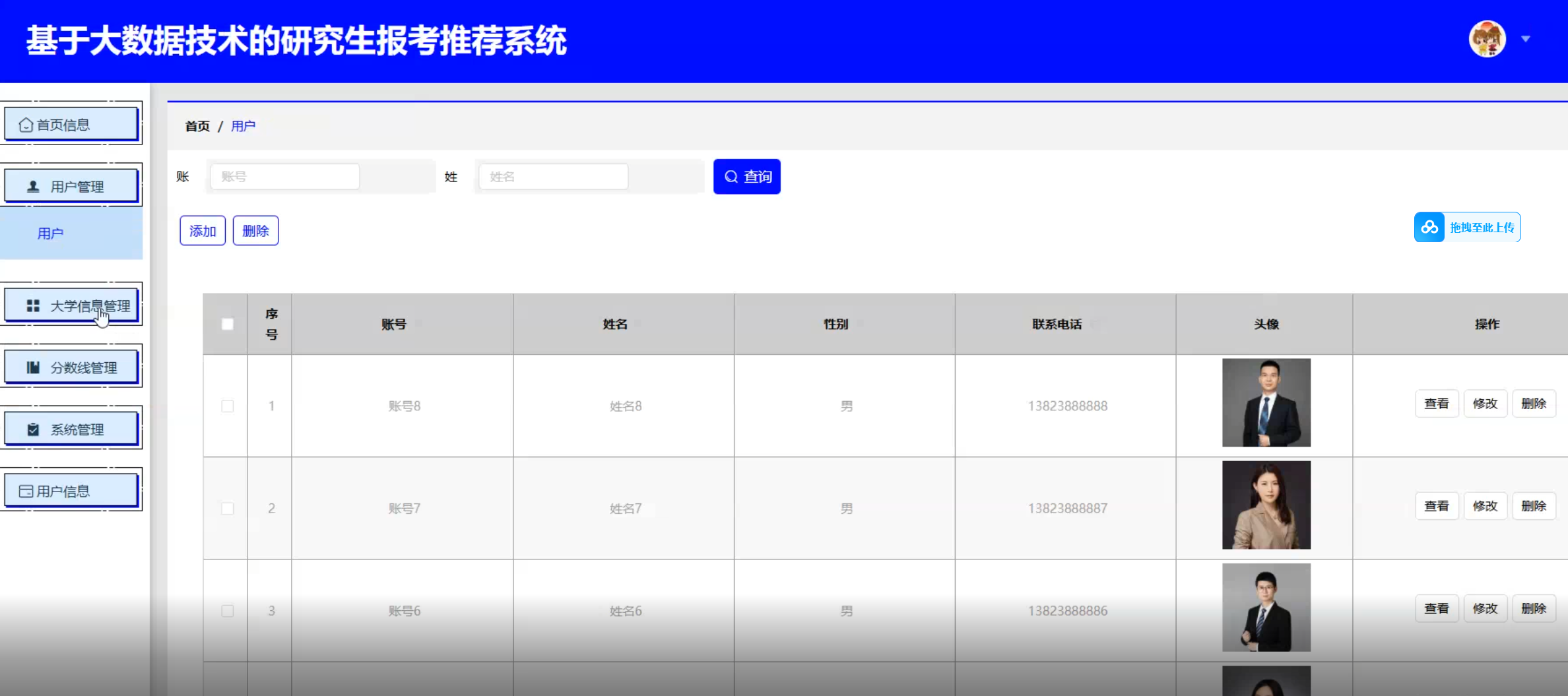The width and height of the screenshot is (1568, 696).
Task: Click the clipboard icon in 系统管理
Action: (x=33, y=429)
